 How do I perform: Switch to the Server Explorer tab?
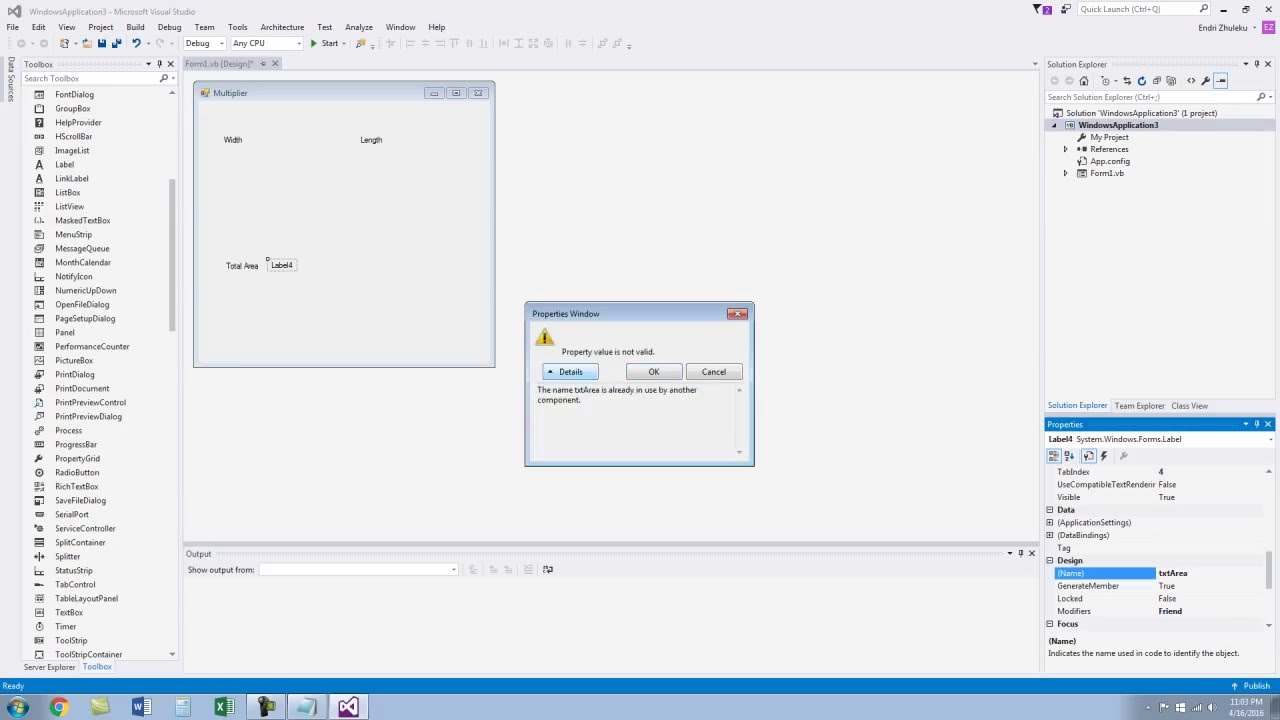pyautogui.click(x=49, y=667)
